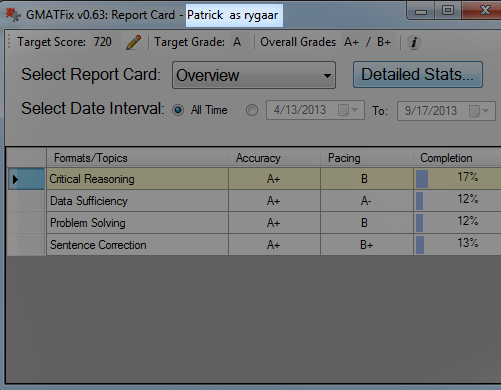
Task: Click the Detailed Stats button
Action: [x=418, y=74]
